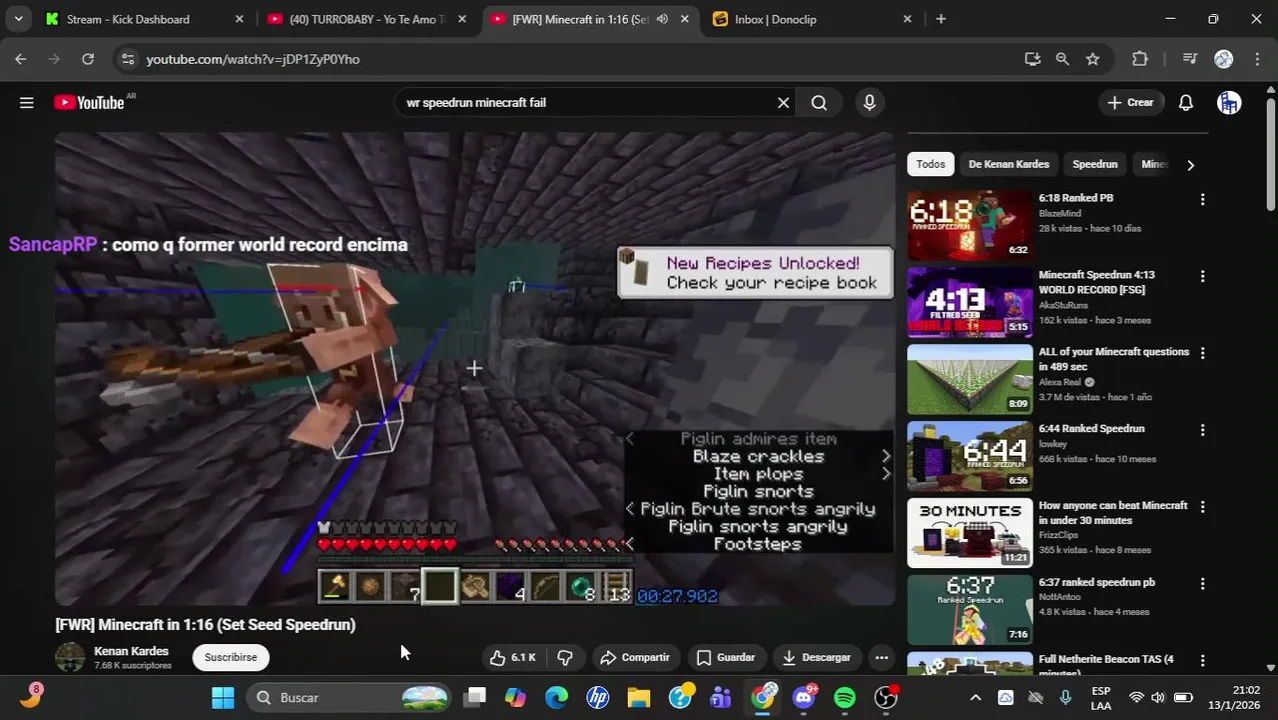The height and width of the screenshot is (720, 1278).
Task: Open Discord from taskbar
Action: (804, 697)
